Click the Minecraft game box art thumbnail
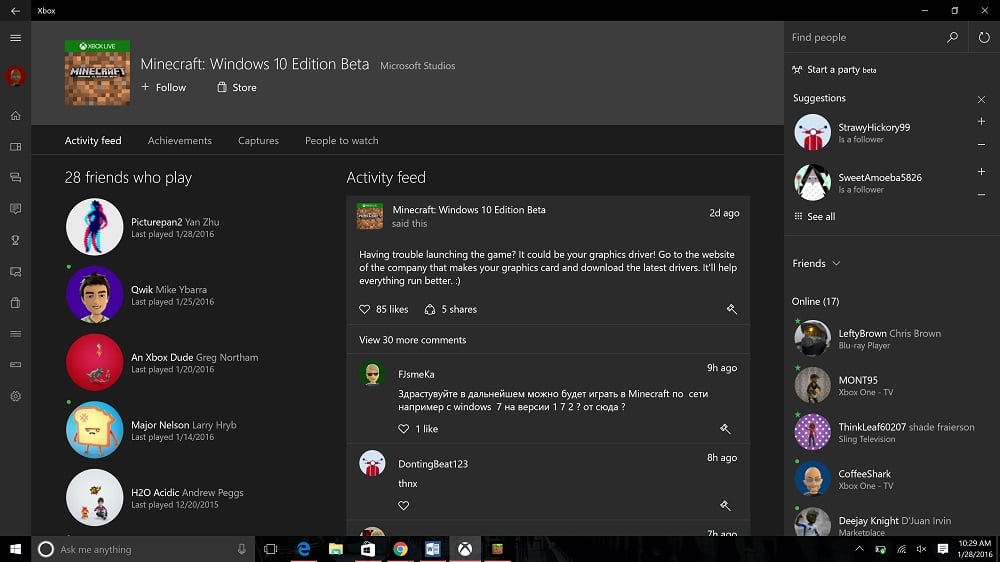1000x562 pixels. point(98,73)
